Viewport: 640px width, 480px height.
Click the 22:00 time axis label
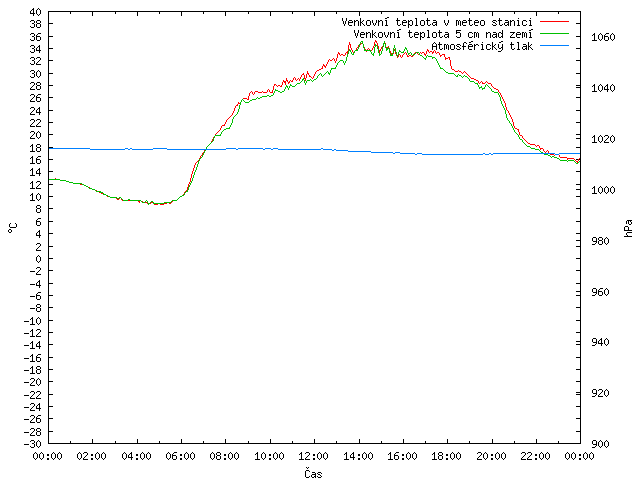[x=536, y=456]
